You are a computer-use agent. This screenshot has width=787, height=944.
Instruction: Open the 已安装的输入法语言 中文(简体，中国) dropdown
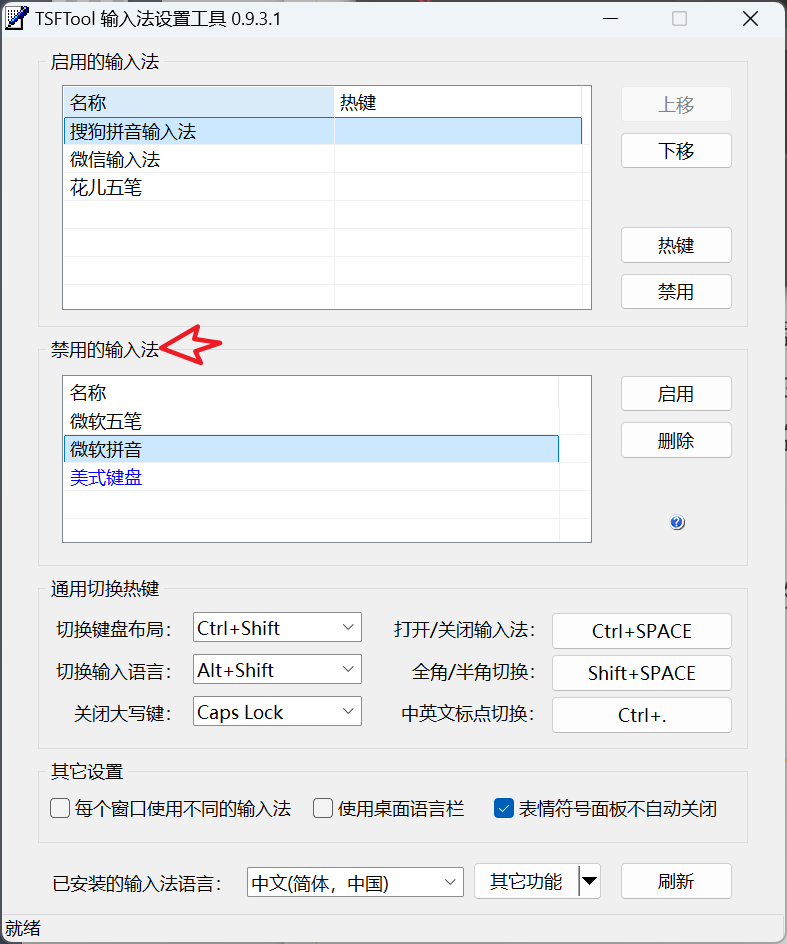(x=355, y=882)
